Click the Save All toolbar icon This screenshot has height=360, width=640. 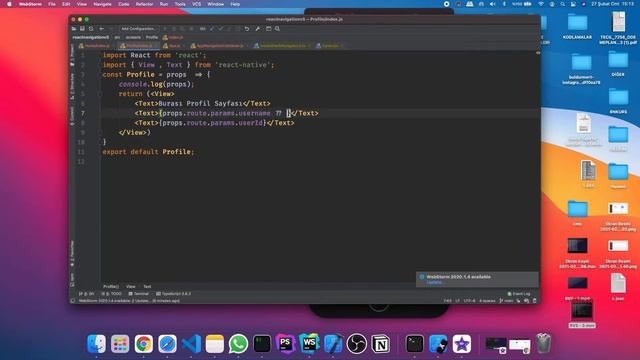(x=82, y=29)
